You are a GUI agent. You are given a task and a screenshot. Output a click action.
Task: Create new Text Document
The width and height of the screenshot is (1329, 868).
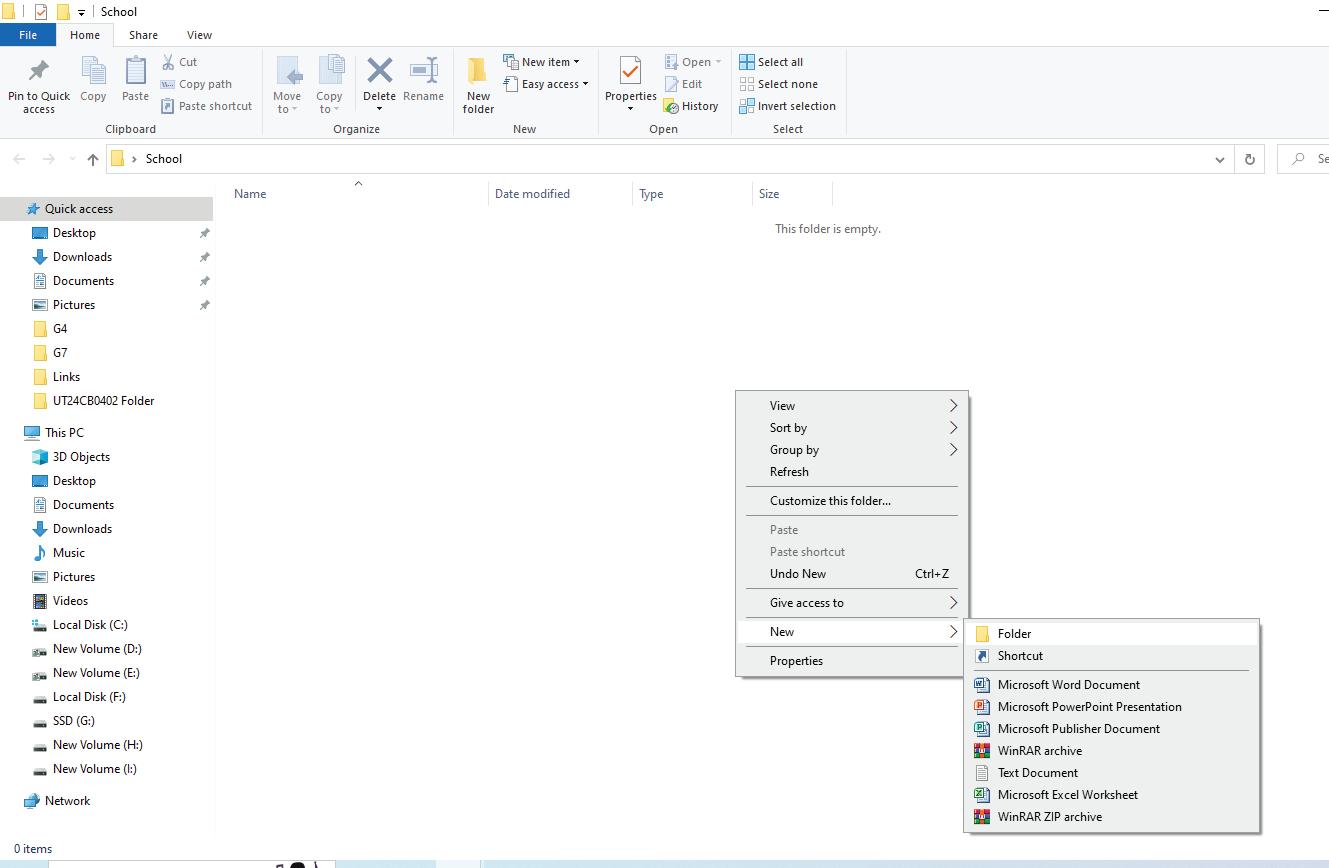[x=1112, y=773]
